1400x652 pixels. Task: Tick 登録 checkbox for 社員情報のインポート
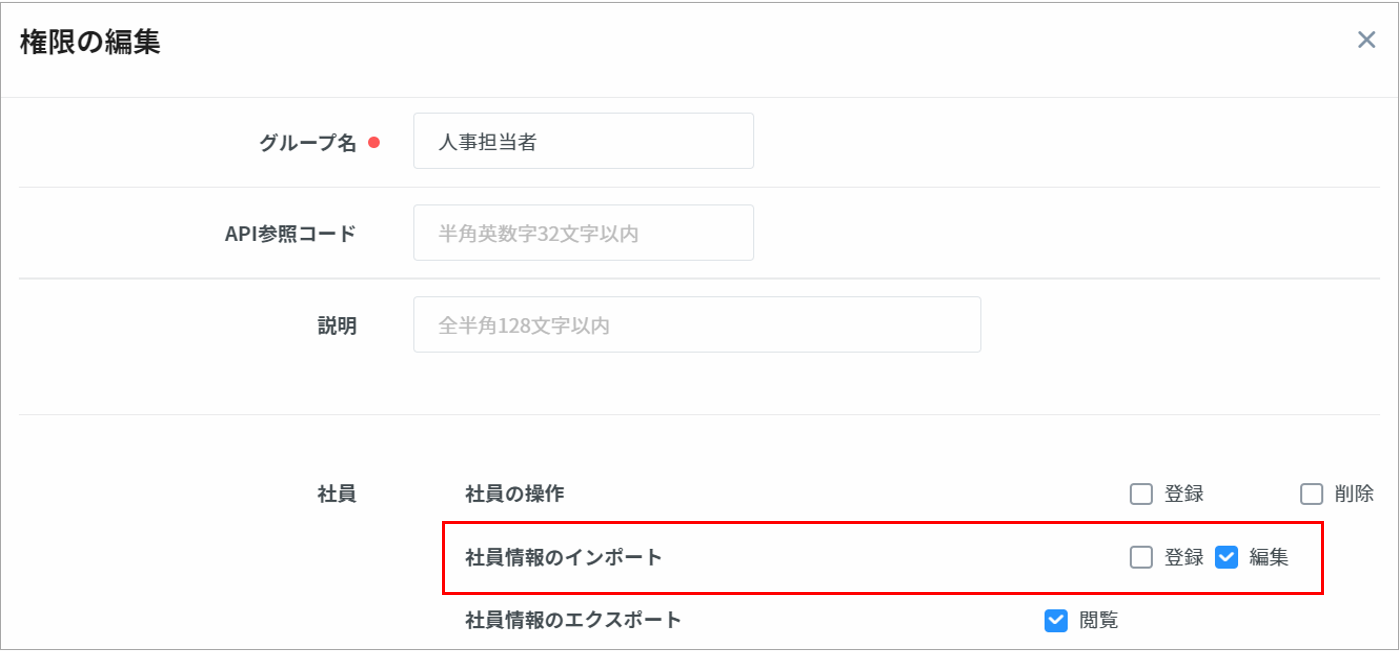tap(1141, 558)
